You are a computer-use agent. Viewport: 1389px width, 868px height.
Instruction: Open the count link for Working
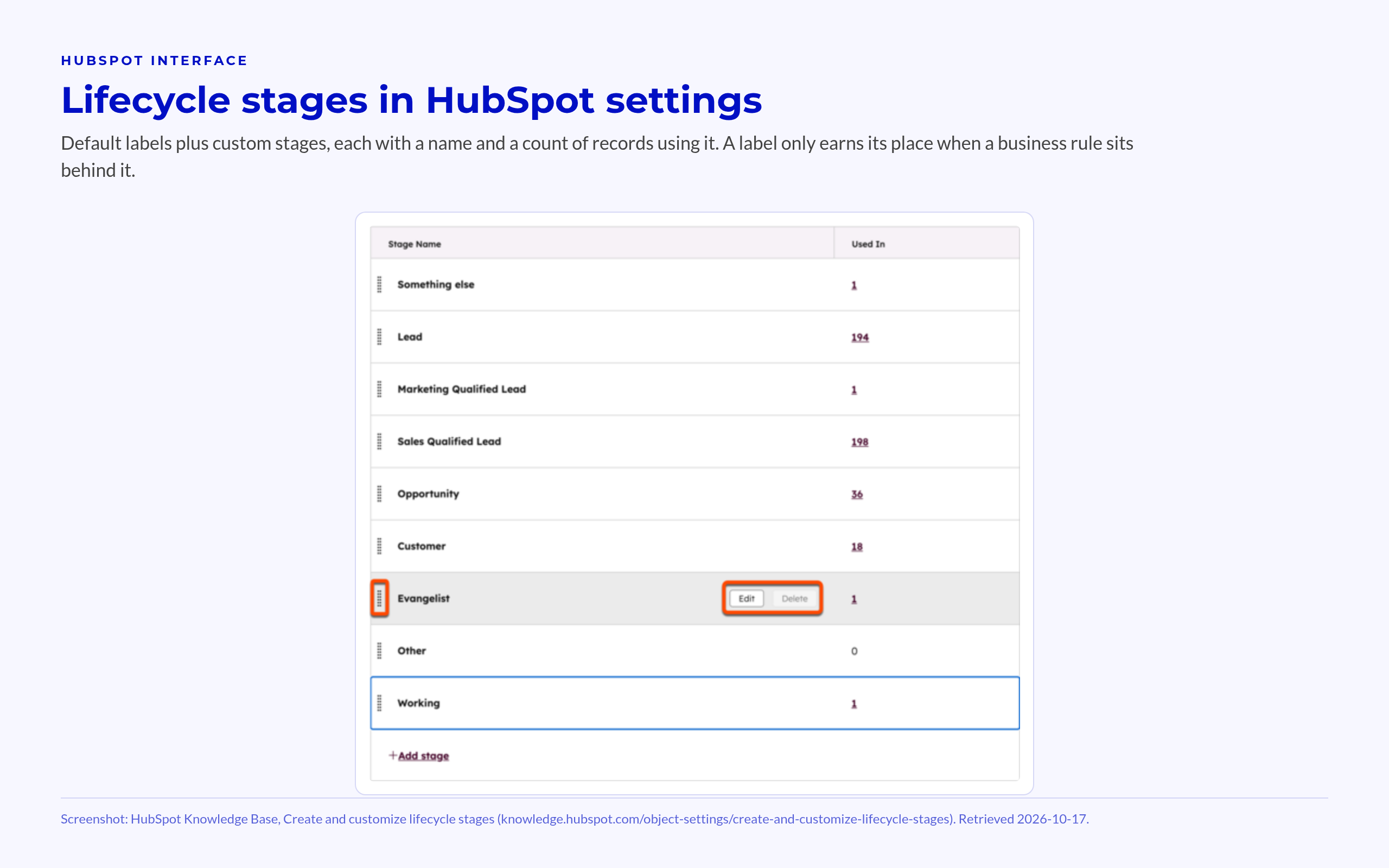click(854, 704)
